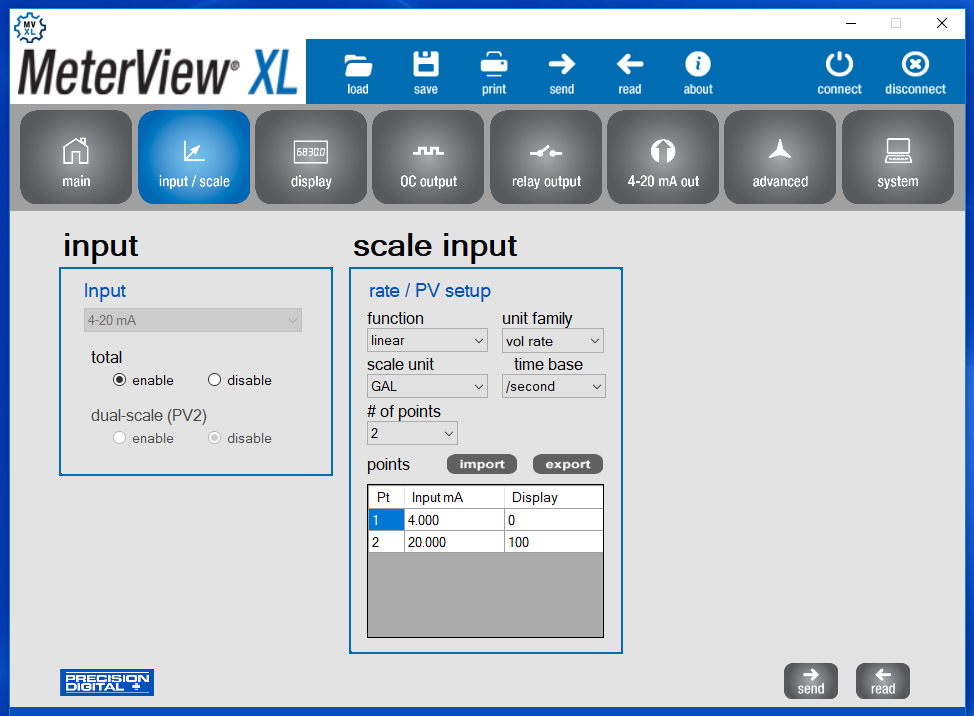Select point 2 row header cell
The width and height of the screenshot is (974, 716).
tap(386, 542)
